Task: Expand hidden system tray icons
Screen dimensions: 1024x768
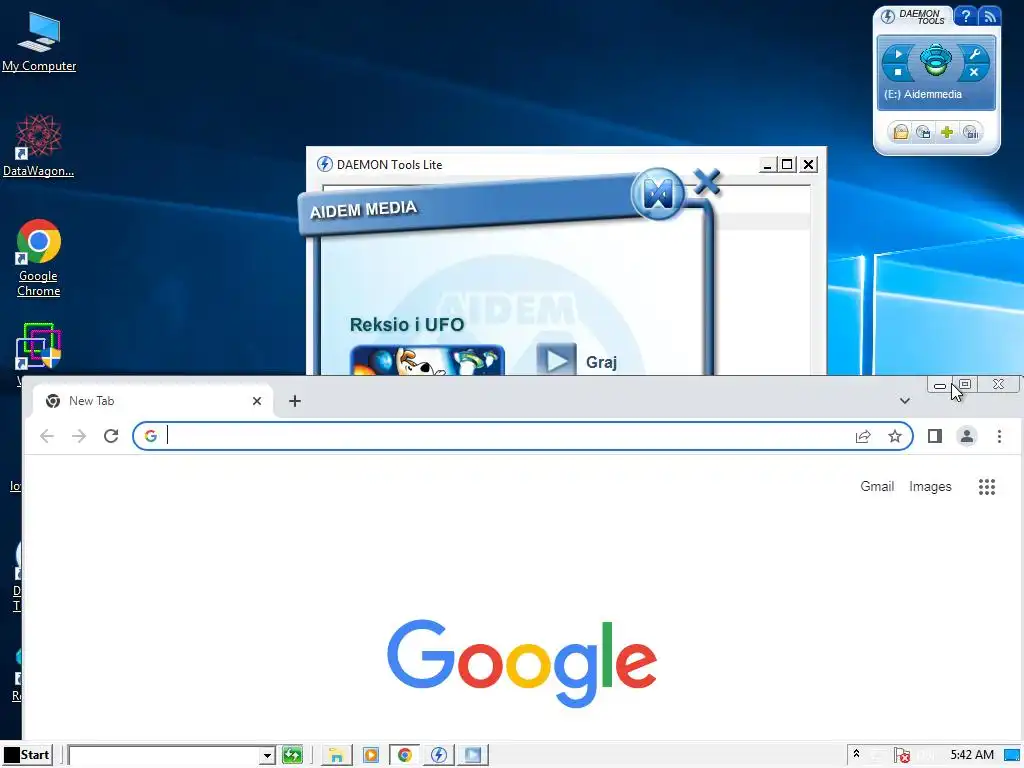Action: pyautogui.click(x=856, y=754)
